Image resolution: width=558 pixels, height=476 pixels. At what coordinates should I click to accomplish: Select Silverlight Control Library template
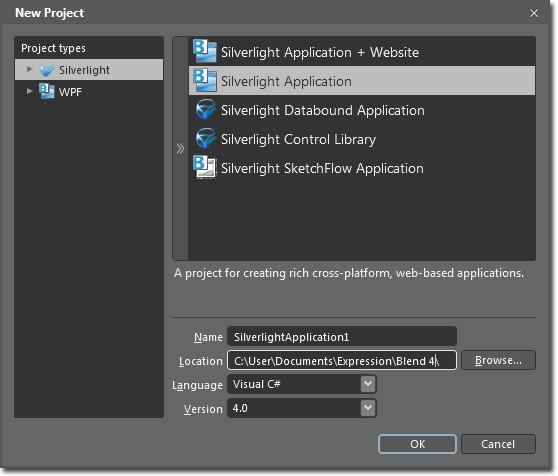[362, 139]
